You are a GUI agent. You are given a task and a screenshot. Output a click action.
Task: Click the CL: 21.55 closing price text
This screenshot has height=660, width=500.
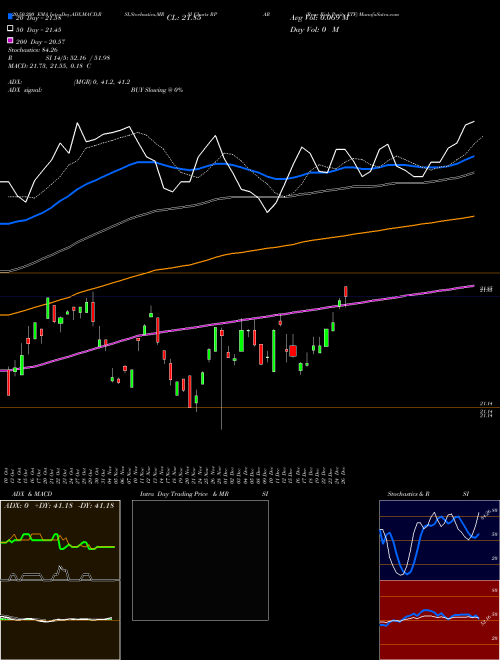click(184, 18)
